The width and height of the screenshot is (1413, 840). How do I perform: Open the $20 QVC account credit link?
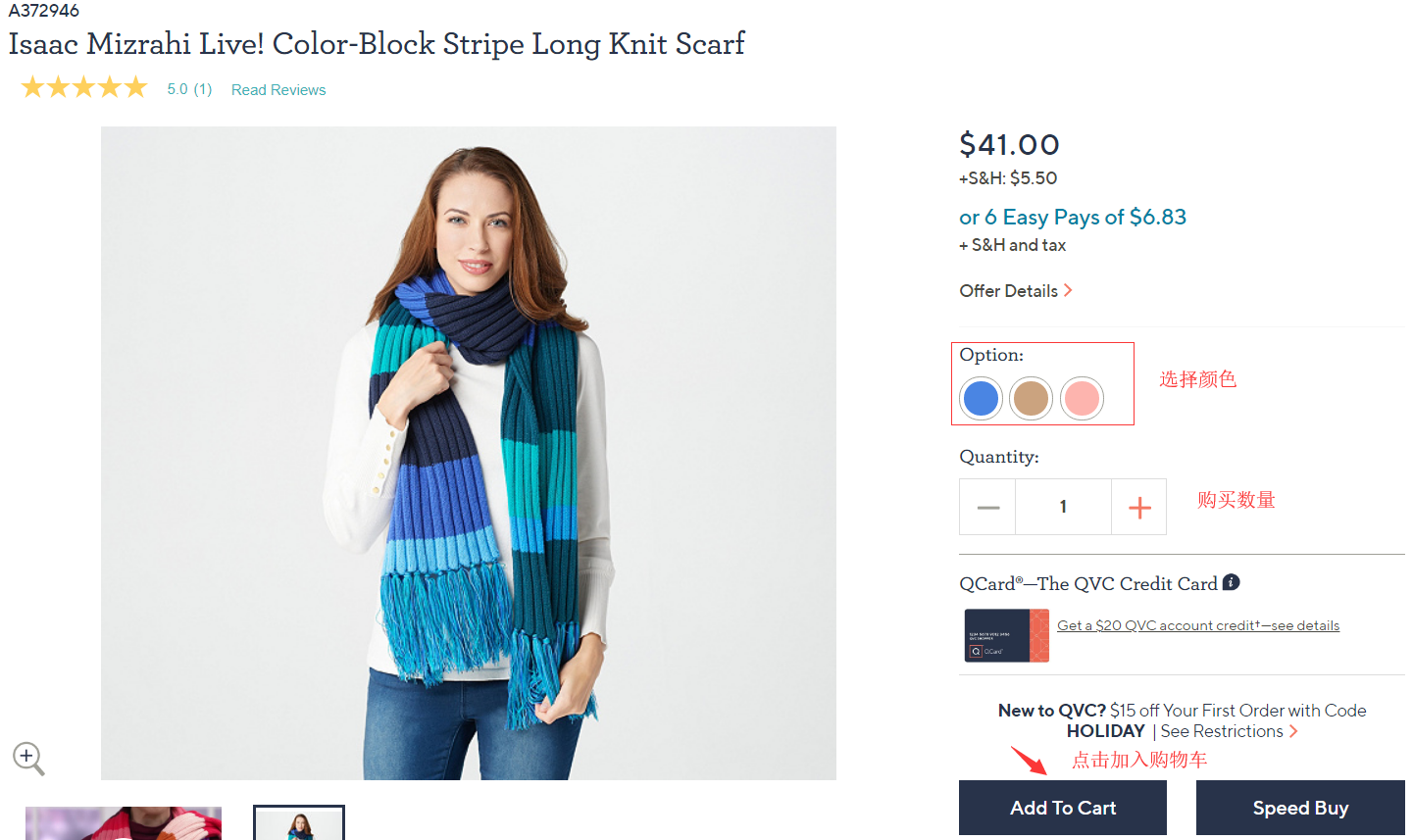coord(1197,625)
